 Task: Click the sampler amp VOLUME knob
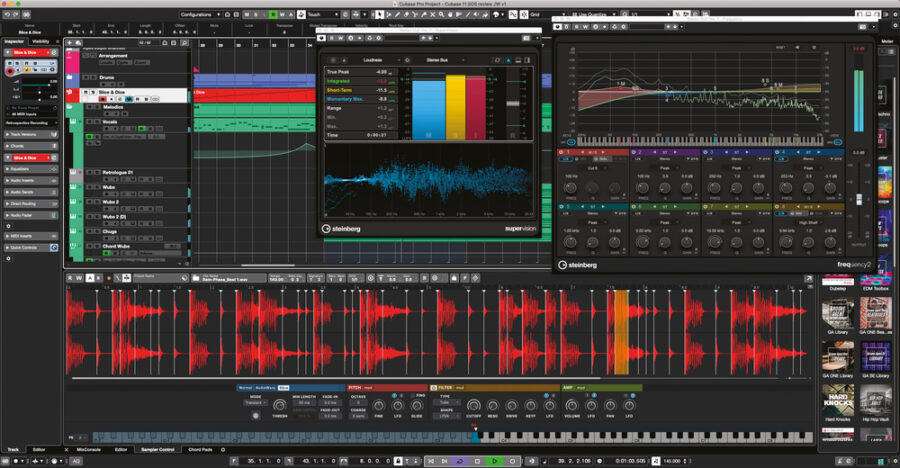point(572,406)
